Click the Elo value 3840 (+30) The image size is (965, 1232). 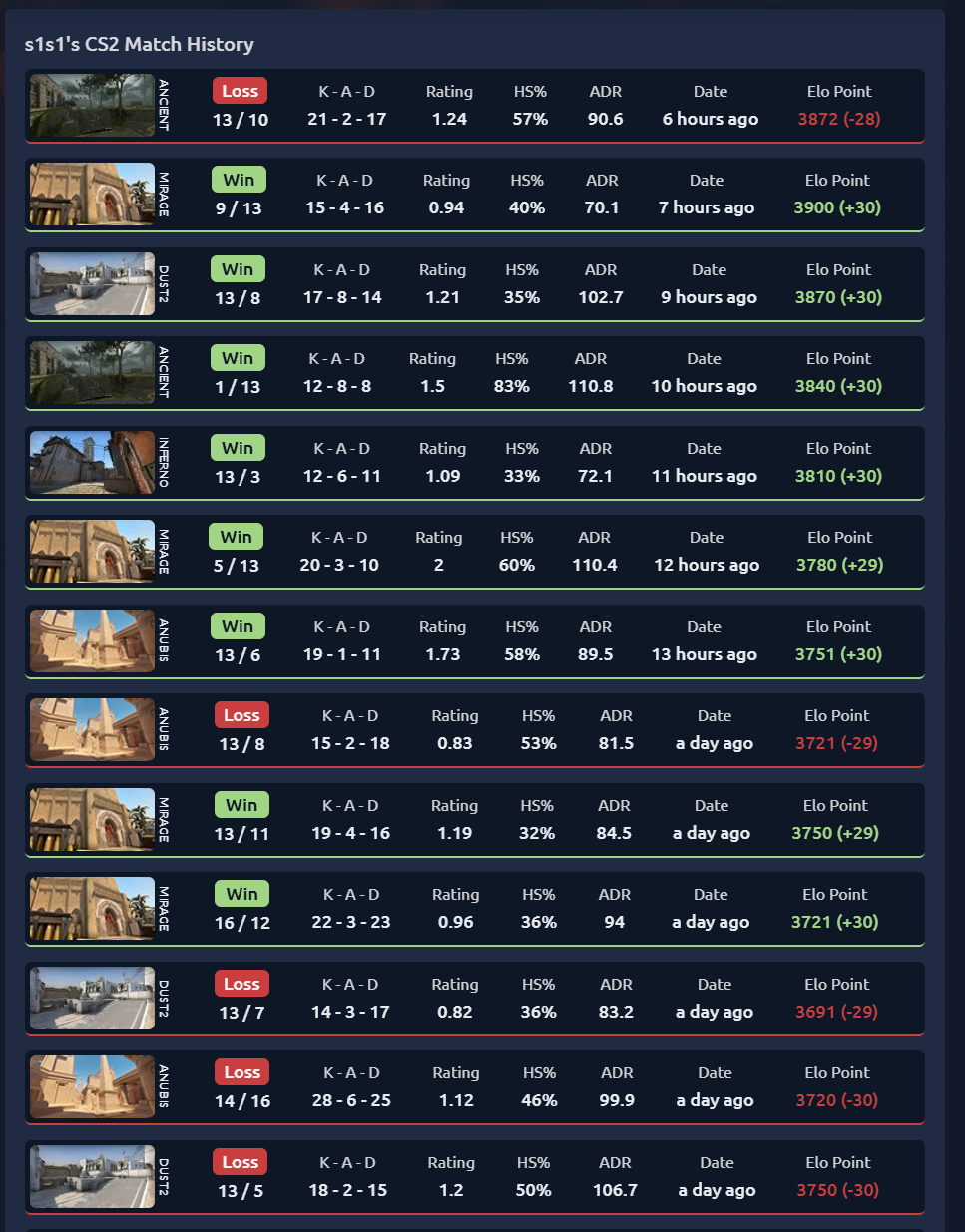point(838,386)
